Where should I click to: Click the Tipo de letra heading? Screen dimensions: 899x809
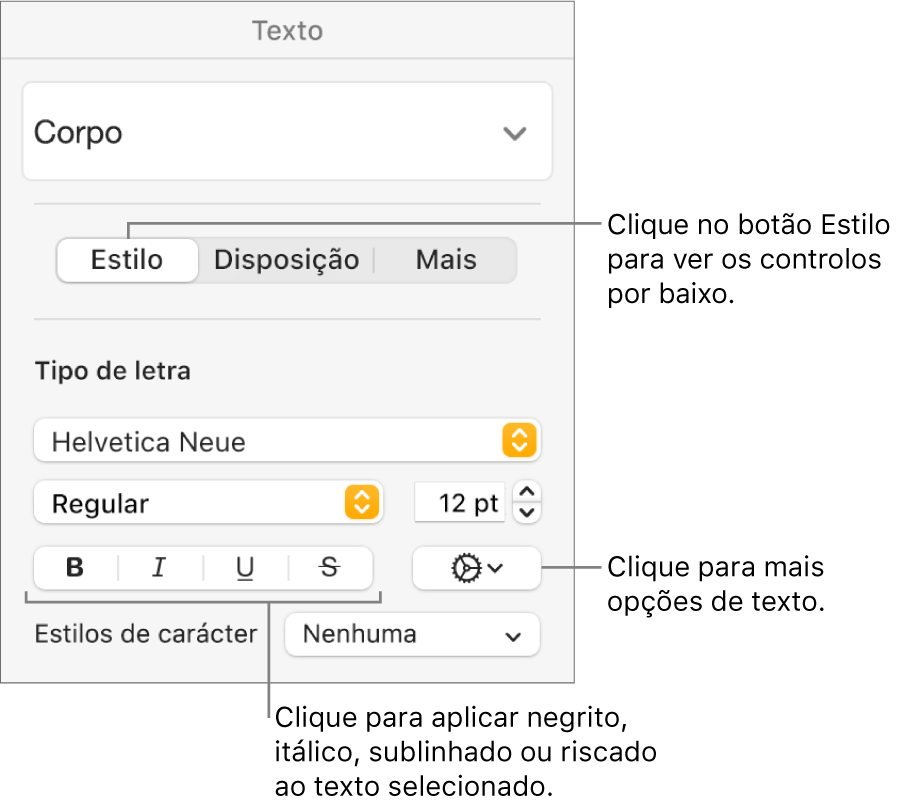click(x=113, y=370)
